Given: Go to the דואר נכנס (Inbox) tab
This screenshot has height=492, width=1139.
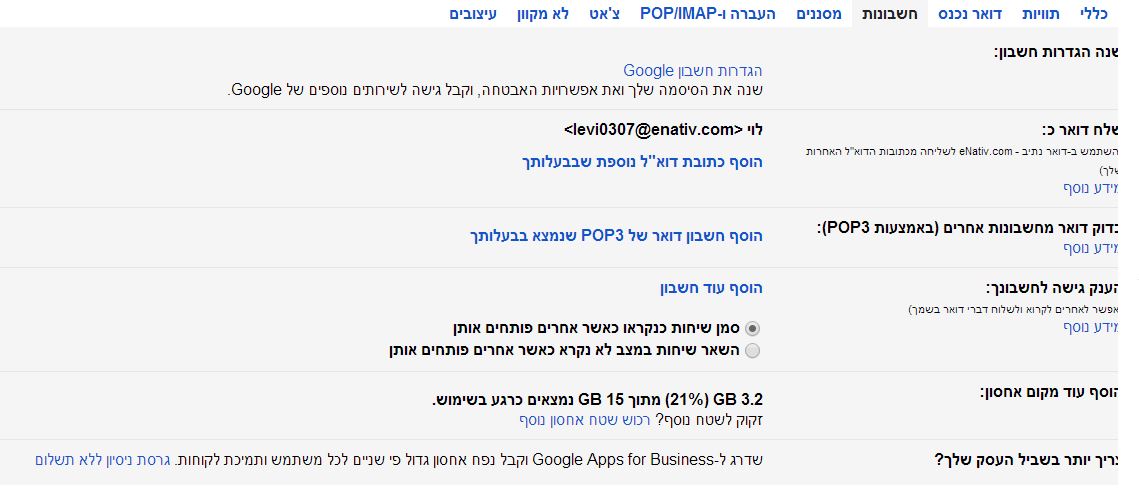Looking at the screenshot, I should point(971,14).
